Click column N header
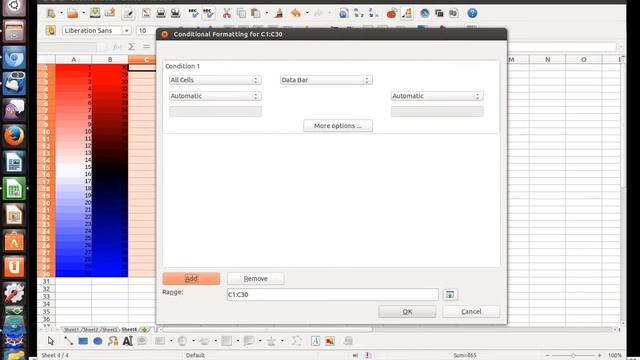This screenshot has height=360, width=640. click(547, 60)
